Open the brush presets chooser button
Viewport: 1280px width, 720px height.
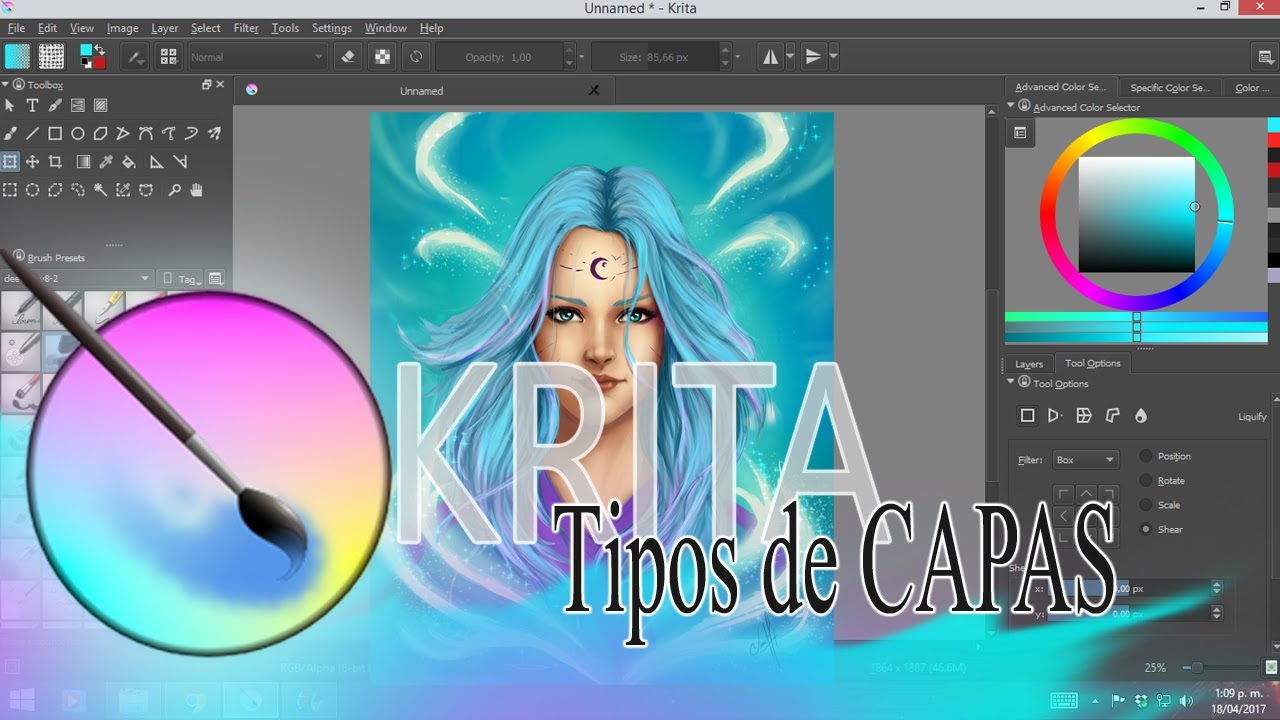(168, 57)
